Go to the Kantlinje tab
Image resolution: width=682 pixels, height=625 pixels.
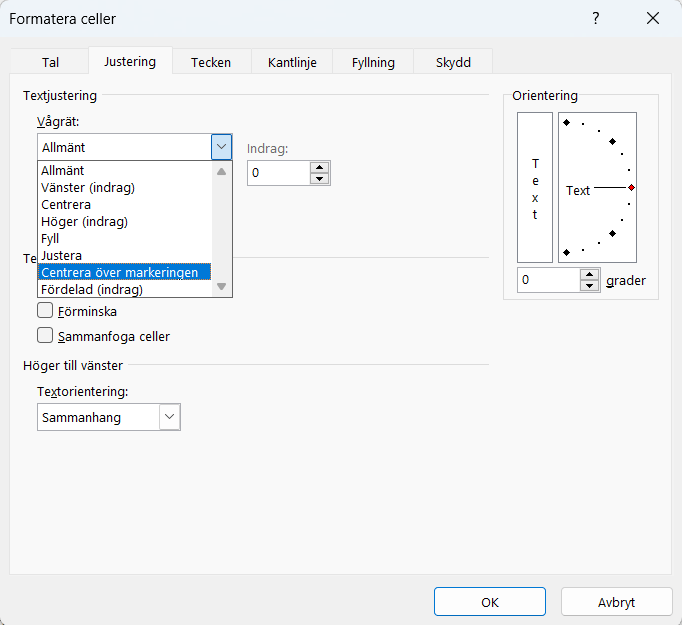point(292,62)
